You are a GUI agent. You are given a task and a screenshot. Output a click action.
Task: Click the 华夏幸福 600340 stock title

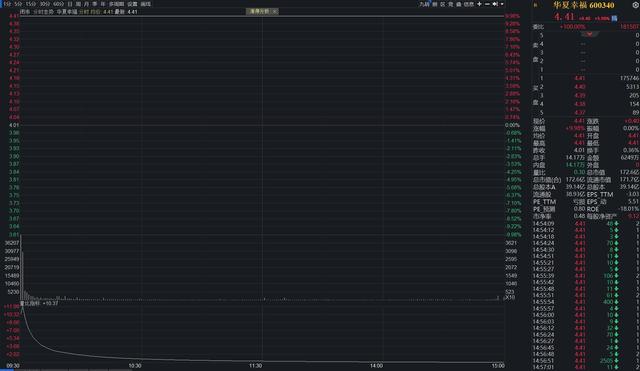(583, 5)
